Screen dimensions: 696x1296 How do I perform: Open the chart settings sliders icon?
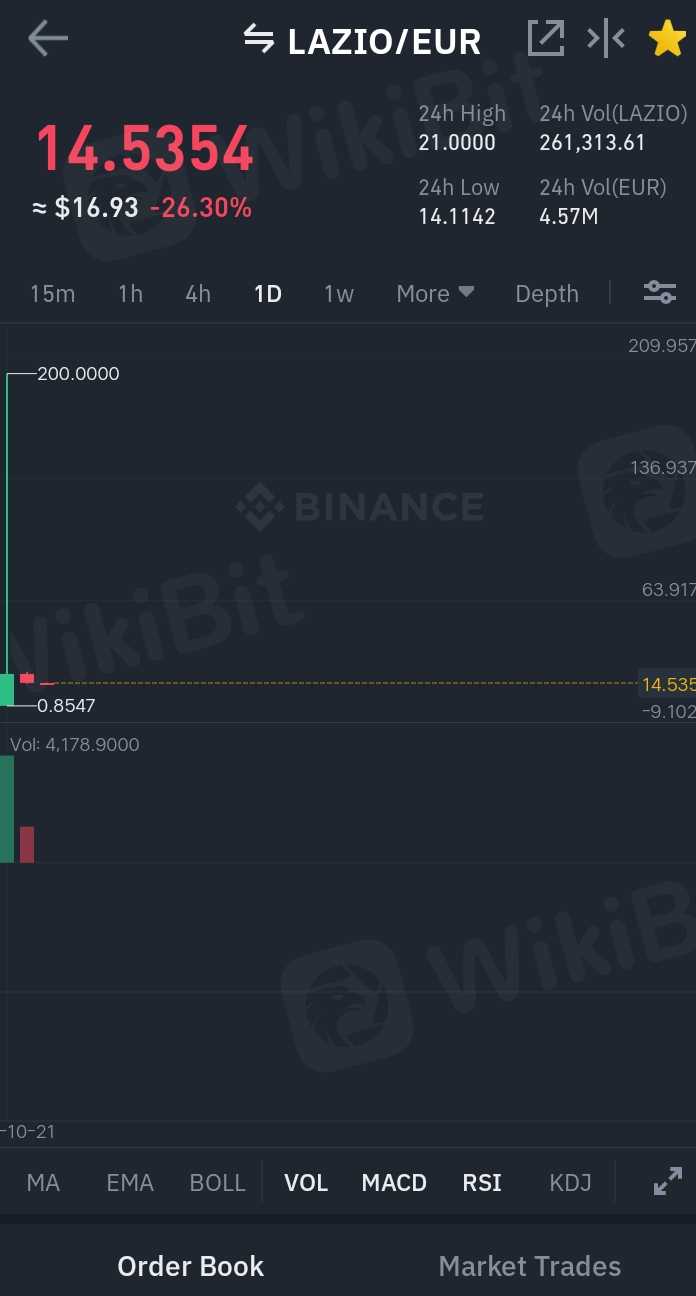[660, 292]
